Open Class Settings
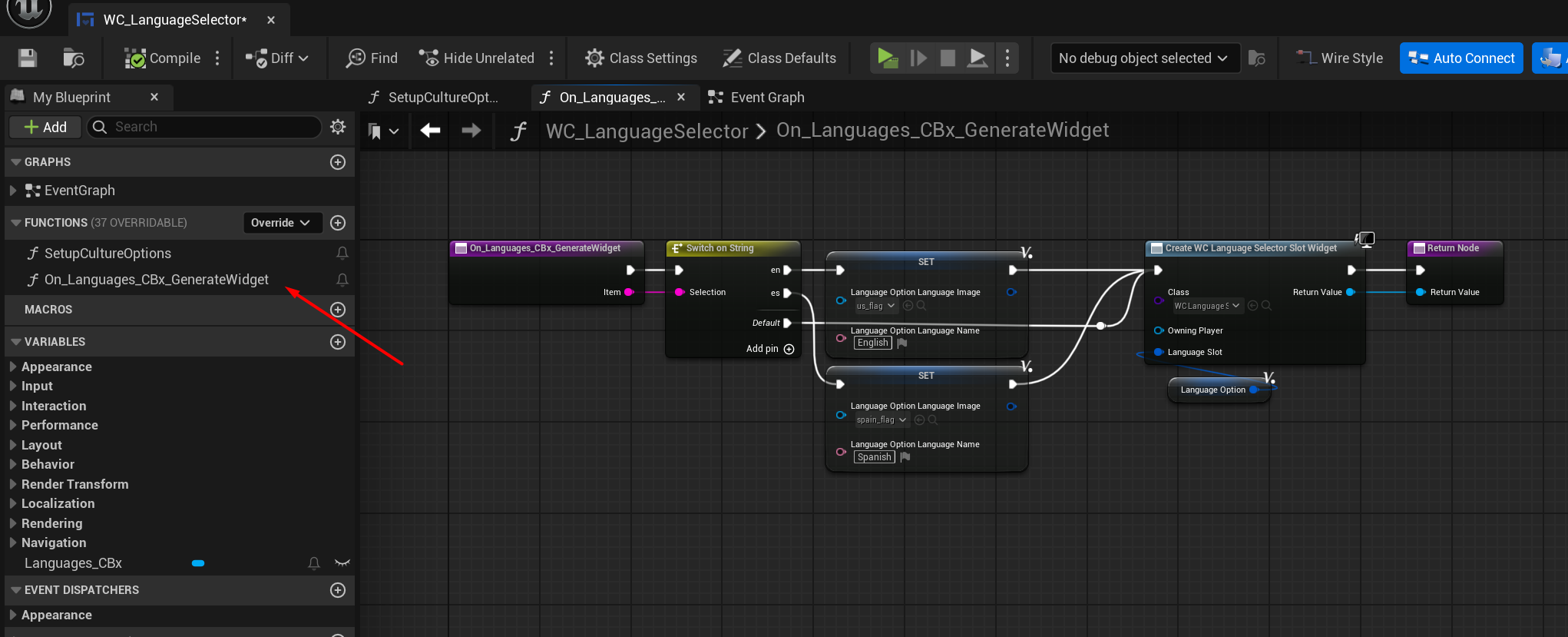 [641, 58]
